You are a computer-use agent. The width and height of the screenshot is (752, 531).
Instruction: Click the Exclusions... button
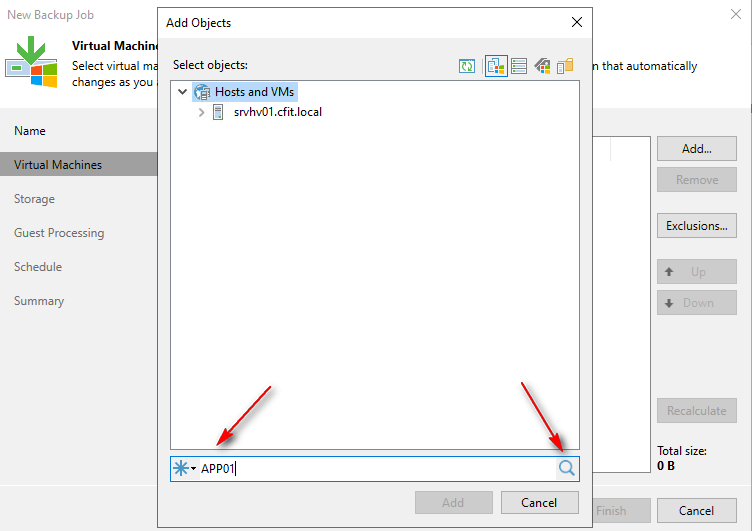tap(697, 226)
